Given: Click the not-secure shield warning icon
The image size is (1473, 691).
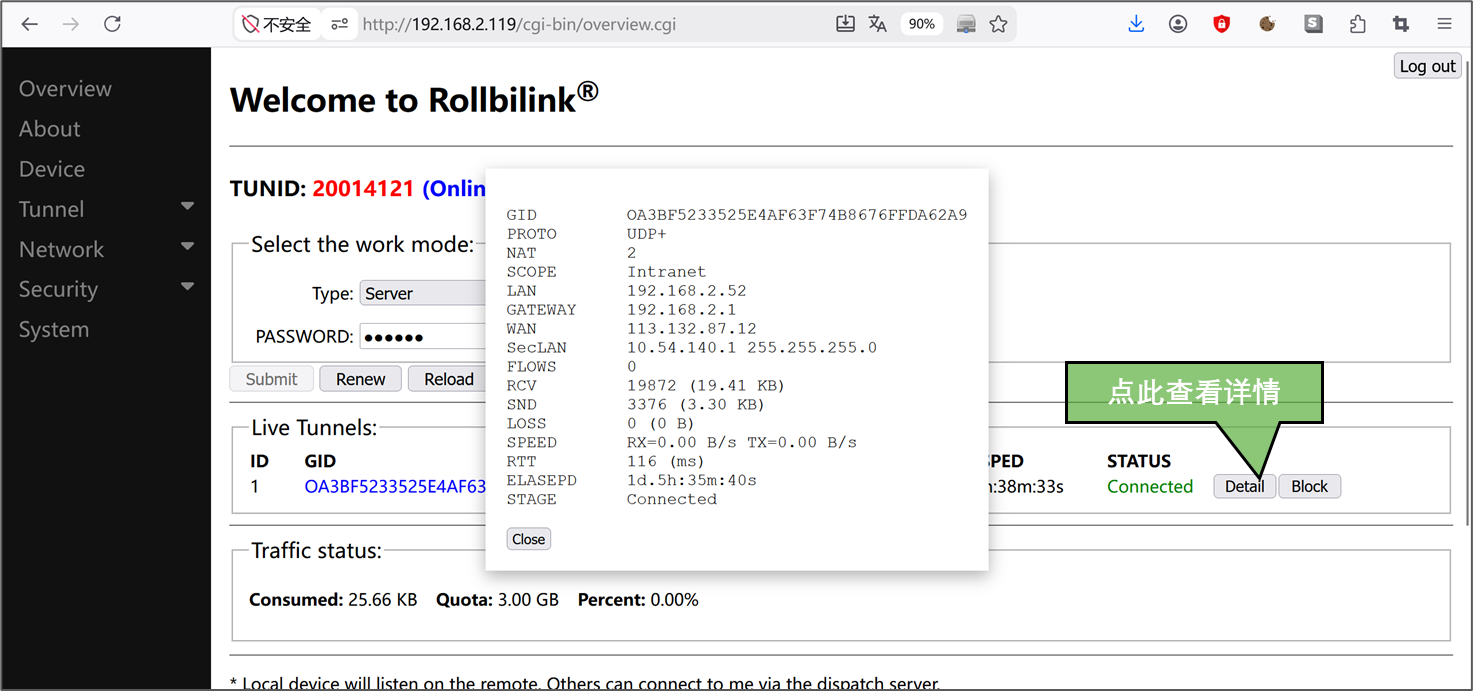Looking at the screenshot, I should point(251,24).
